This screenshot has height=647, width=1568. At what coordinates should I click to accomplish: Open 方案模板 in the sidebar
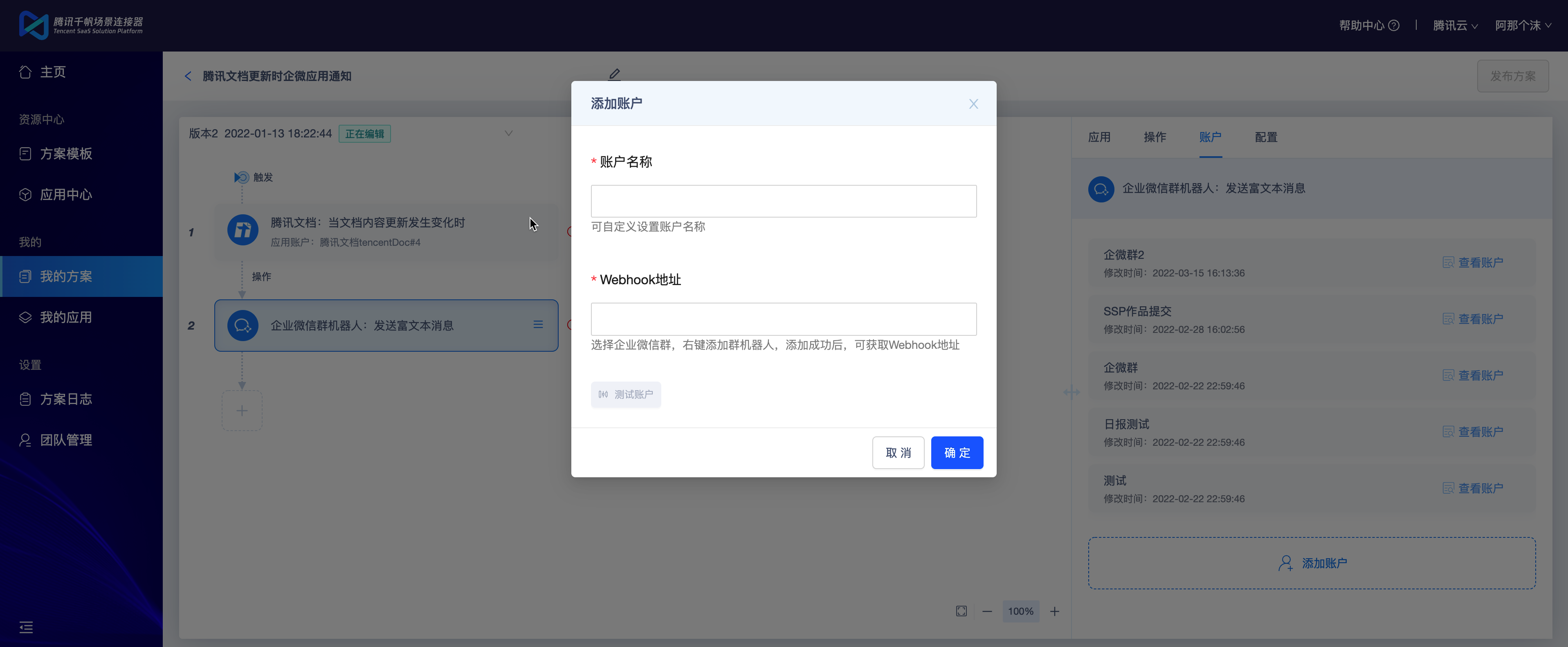[x=81, y=153]
